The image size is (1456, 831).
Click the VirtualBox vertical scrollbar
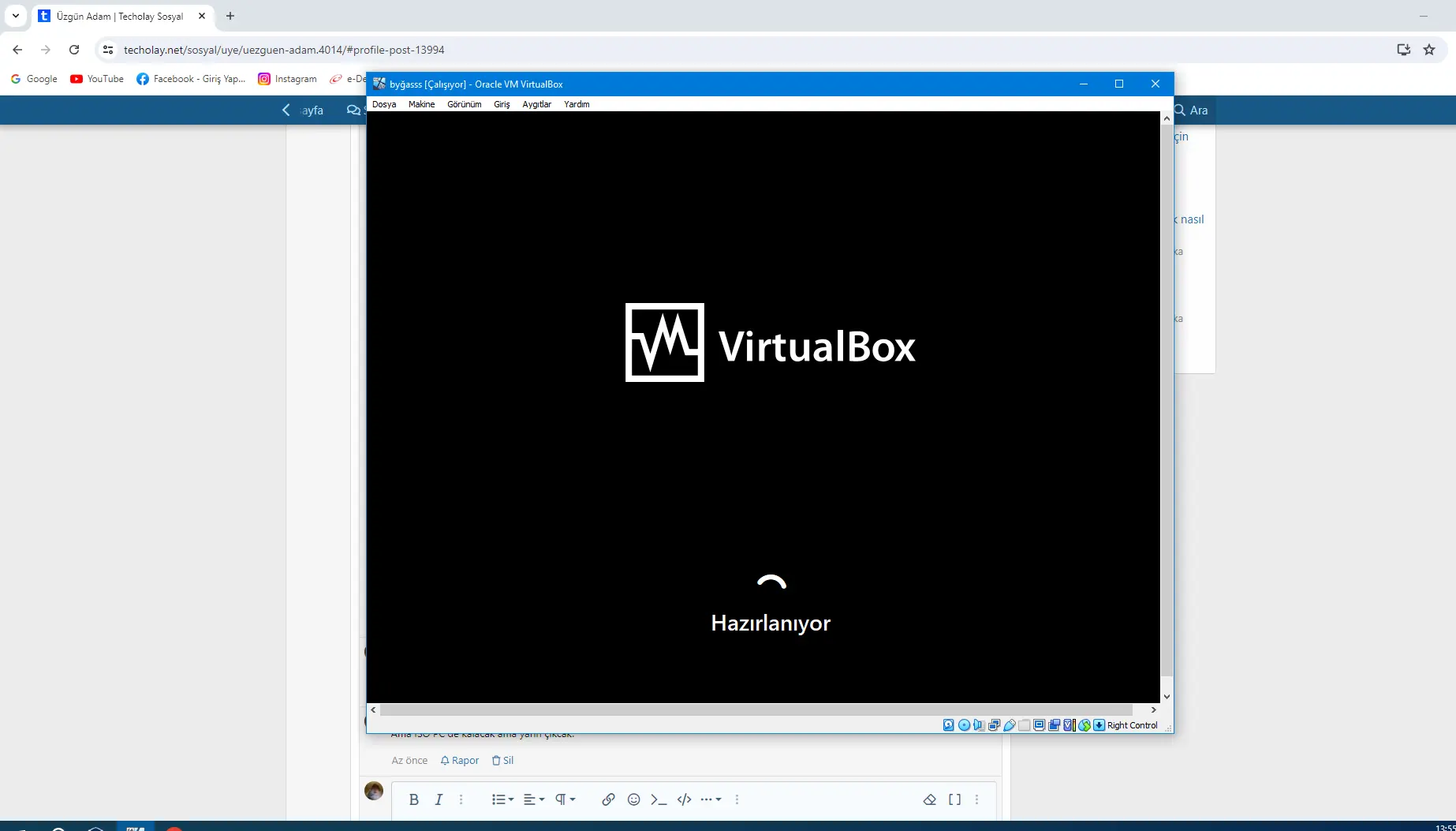pos(1167,400)
